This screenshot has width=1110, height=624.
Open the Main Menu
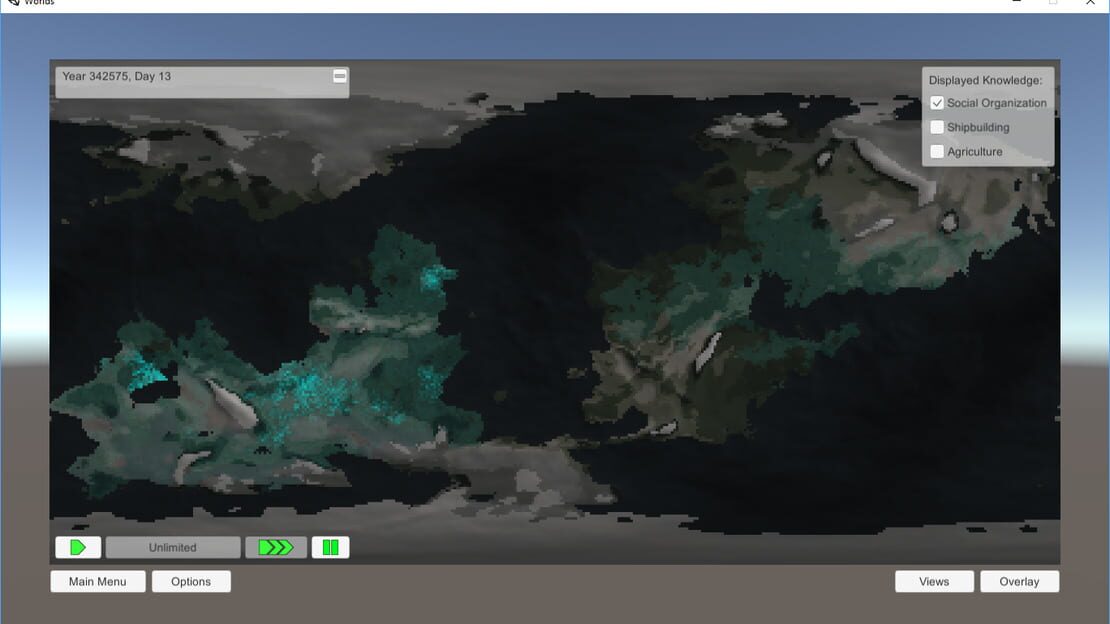point(98,582)
